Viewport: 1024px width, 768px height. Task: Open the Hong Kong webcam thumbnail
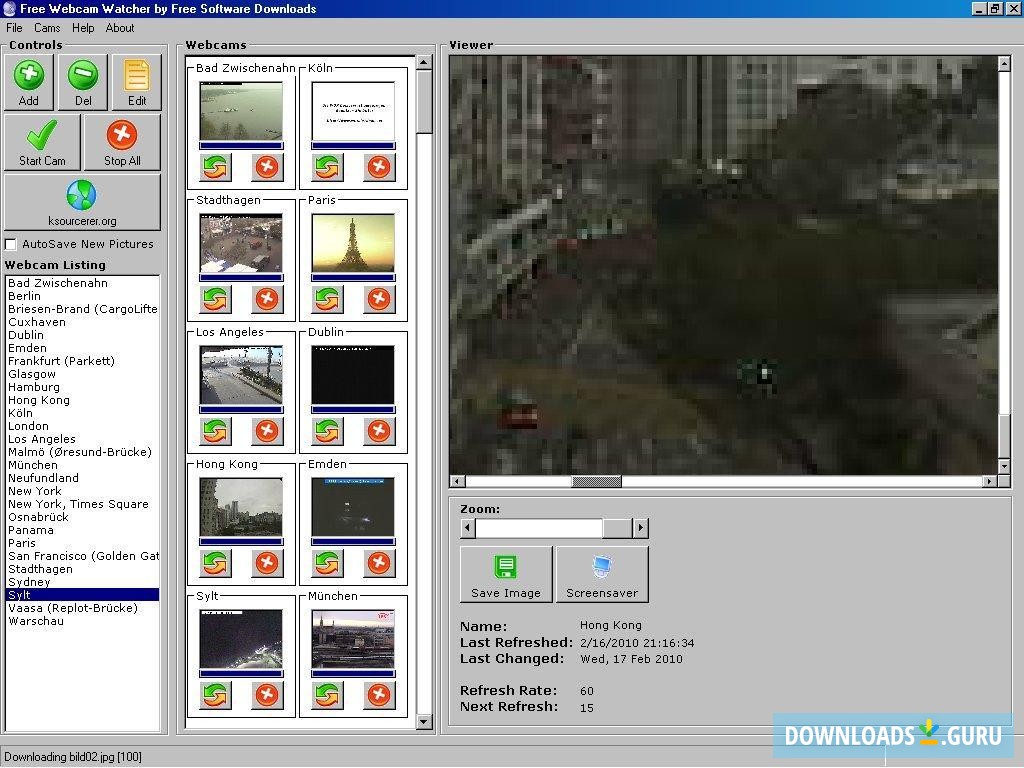point(241,507)
